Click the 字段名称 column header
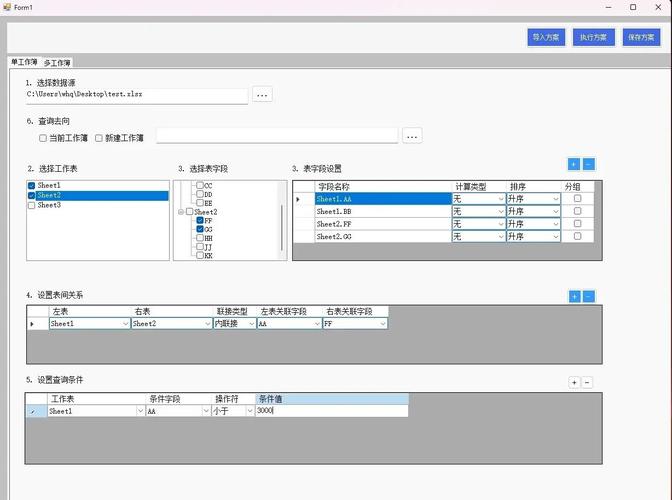Screen dimensions: 672x500 click(x=384, y=187)
